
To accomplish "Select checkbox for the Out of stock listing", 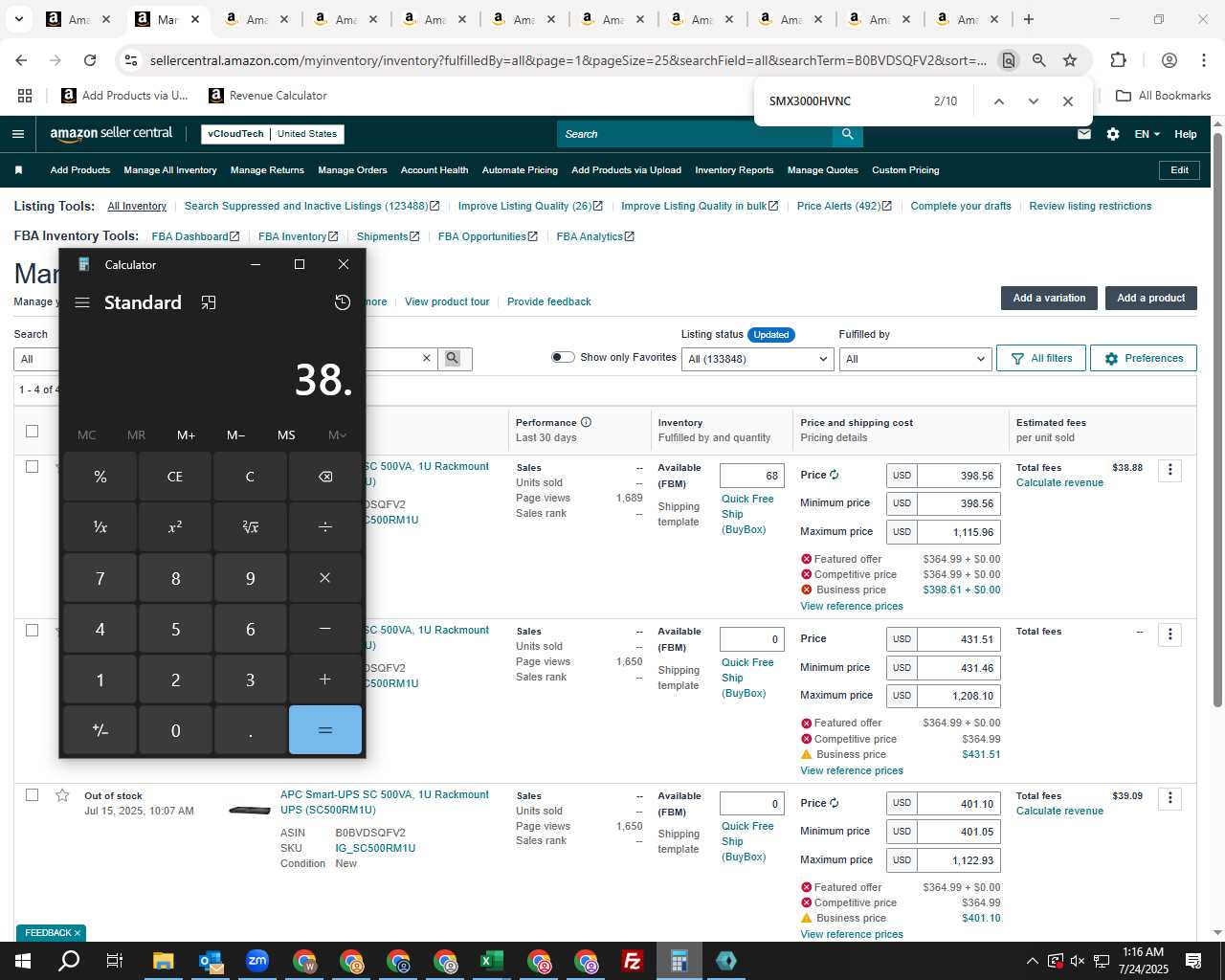I will point(32,794).
